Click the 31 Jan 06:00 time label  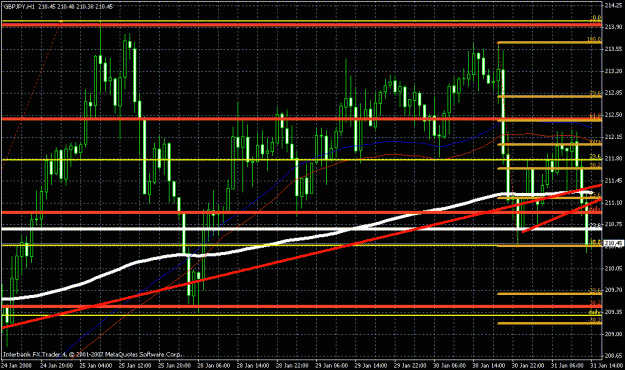coord(567,366)
